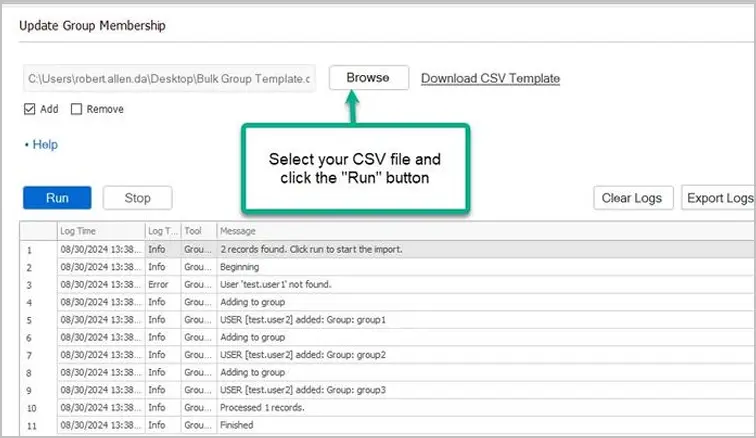The image size is (756, 438).
Task: Click the Tool cell "Grou..." in row 7
Action: (199, 355)
